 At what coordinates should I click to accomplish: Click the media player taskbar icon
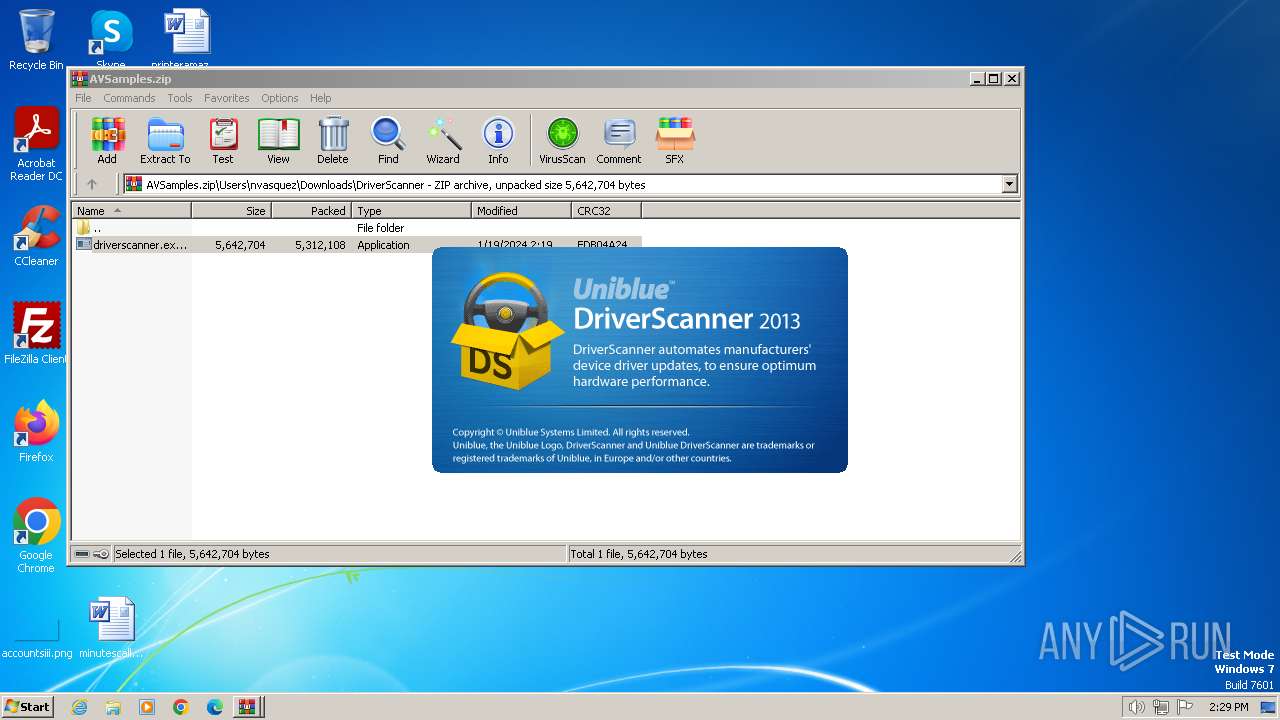click(x=147, y=707)
